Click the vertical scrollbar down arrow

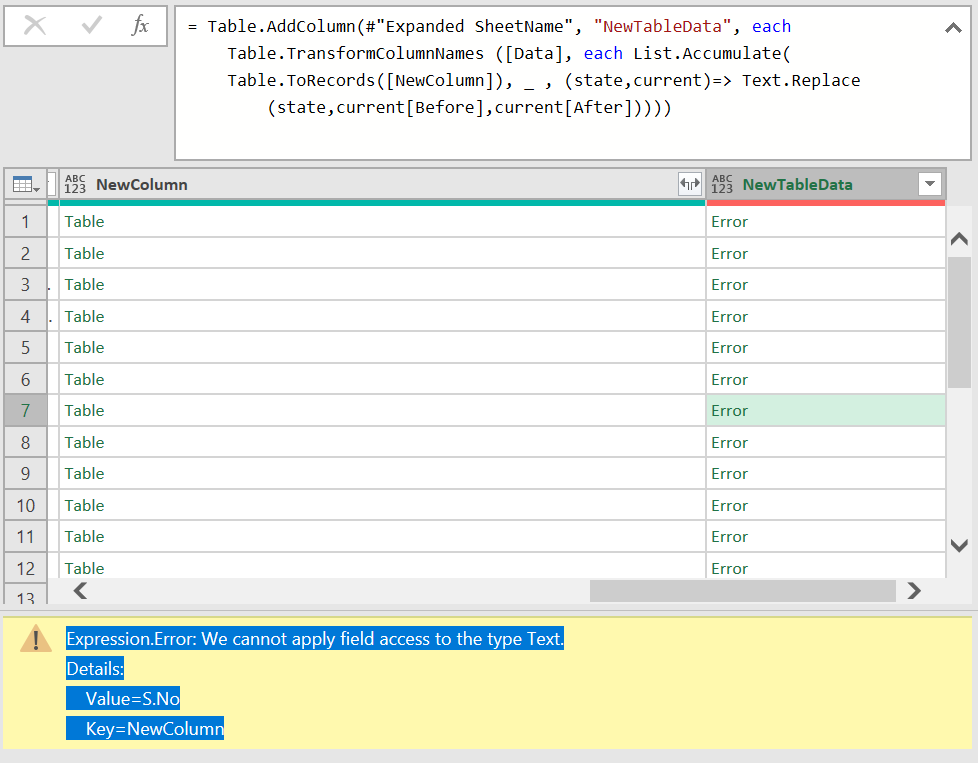pyautogui.click(x=959, y=545)
